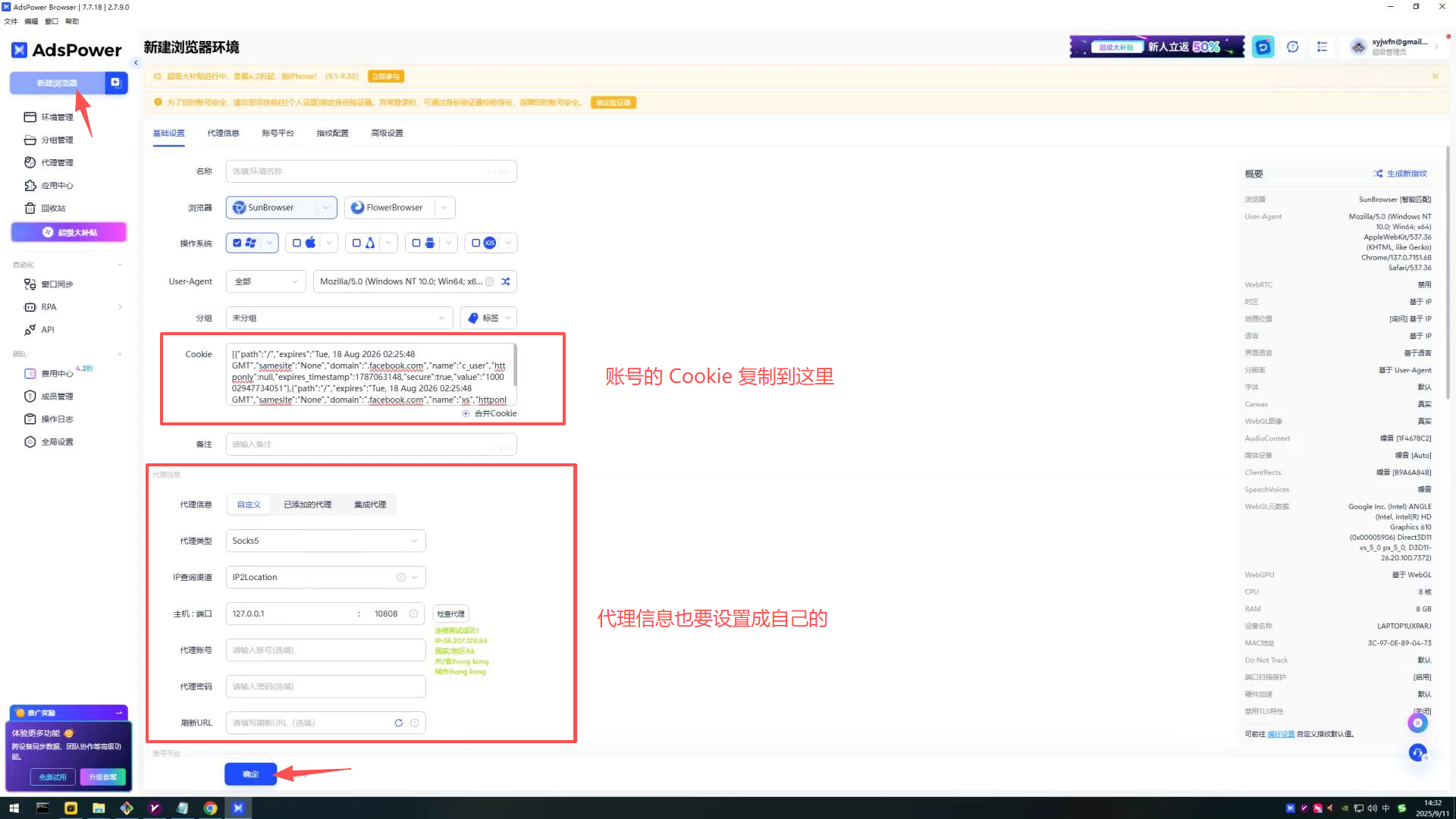Image resolution: width=1456 pixels, height=819 pixels.
Task: Open 环境管理 in the sidebar
Action: [x=57, y=117]
